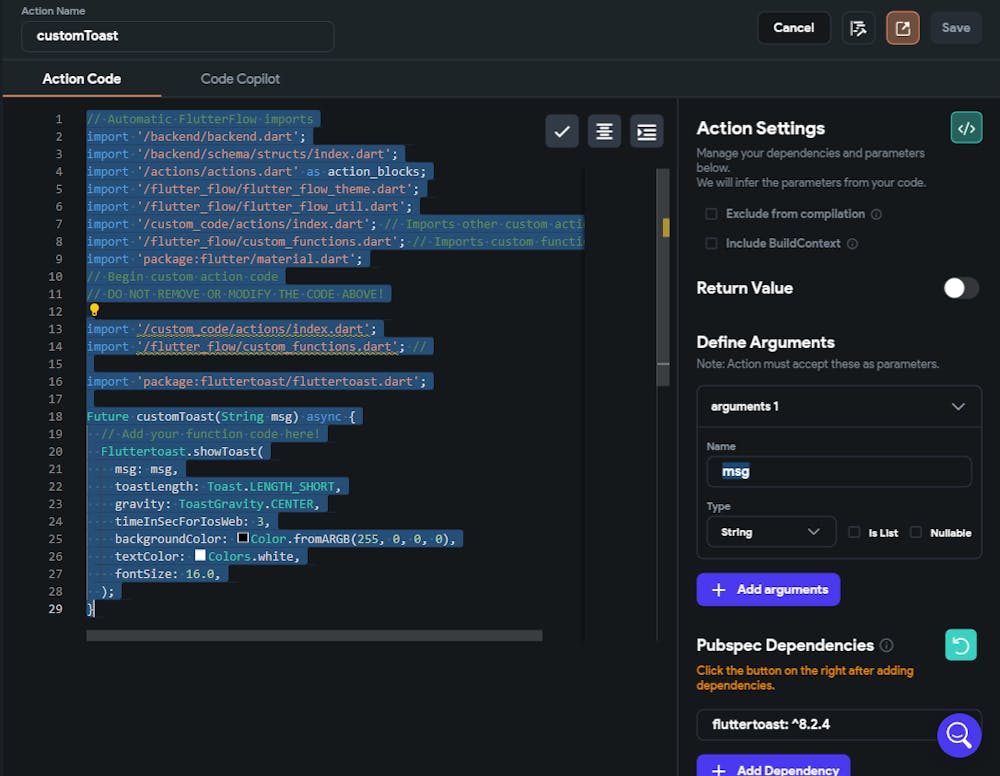Click the green code view icon
The image size is (1000, 776).
point(966,128)
